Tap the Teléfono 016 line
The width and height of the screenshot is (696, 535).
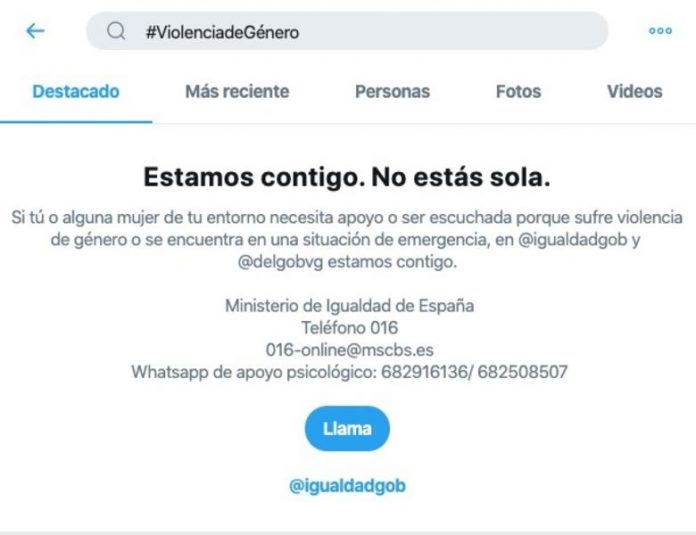(349, 328)
